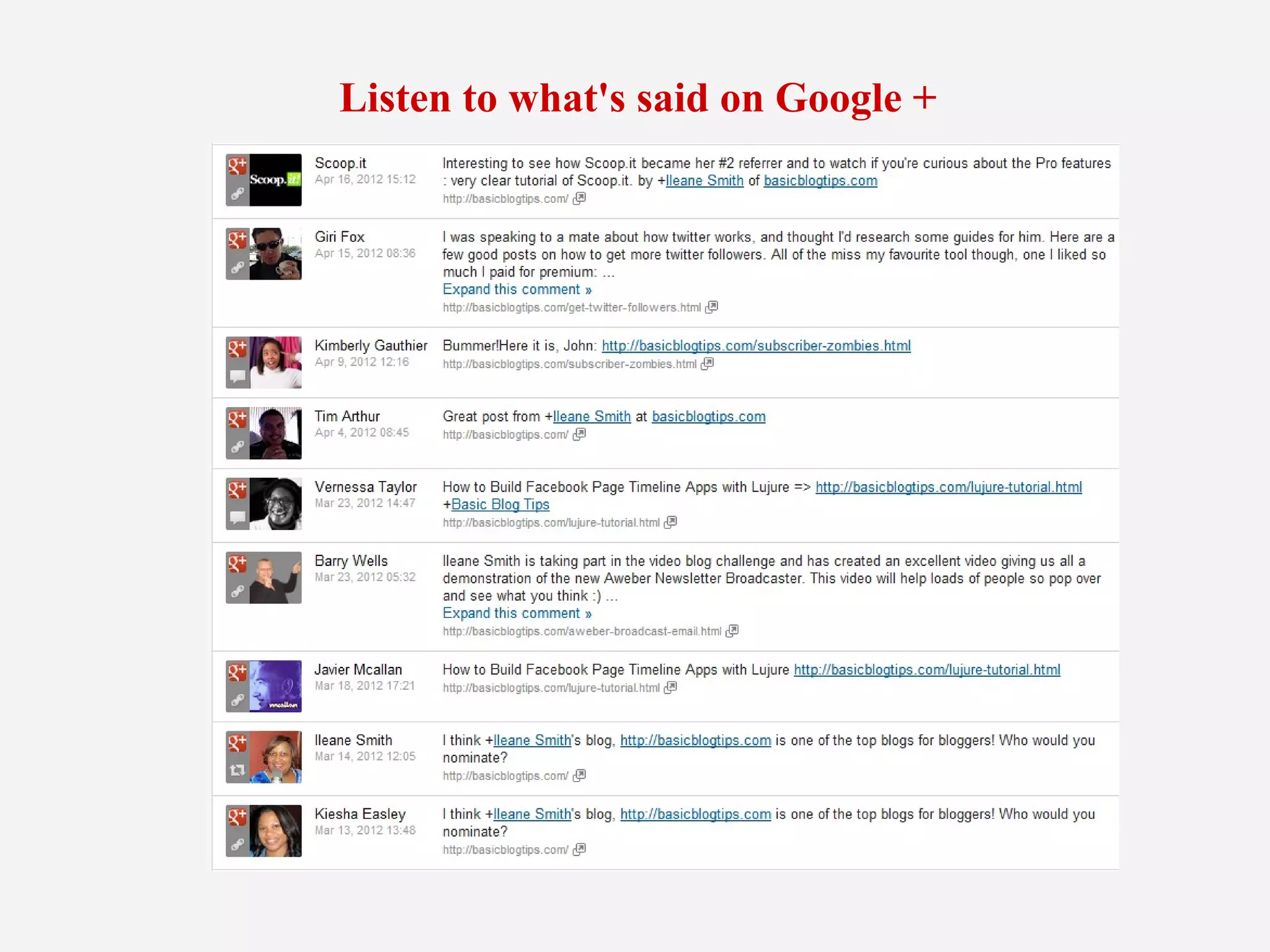Screen dimensions: 1270x952
Task: Click the name Kiesha Easley
Action: tap(360, 814)
